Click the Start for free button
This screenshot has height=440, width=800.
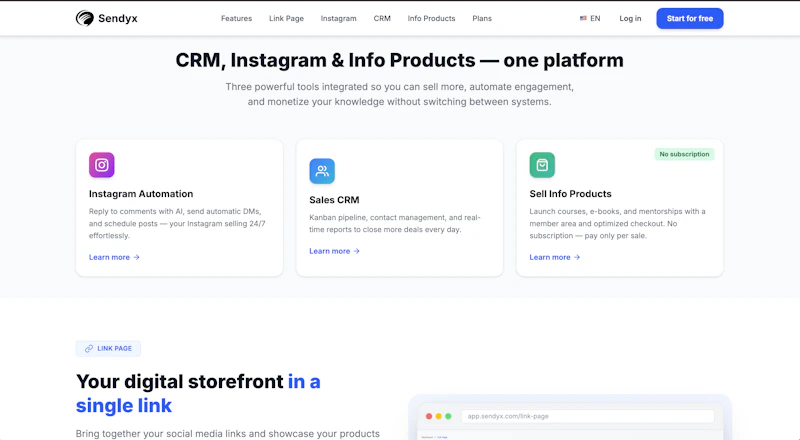(x=690, y=18)
